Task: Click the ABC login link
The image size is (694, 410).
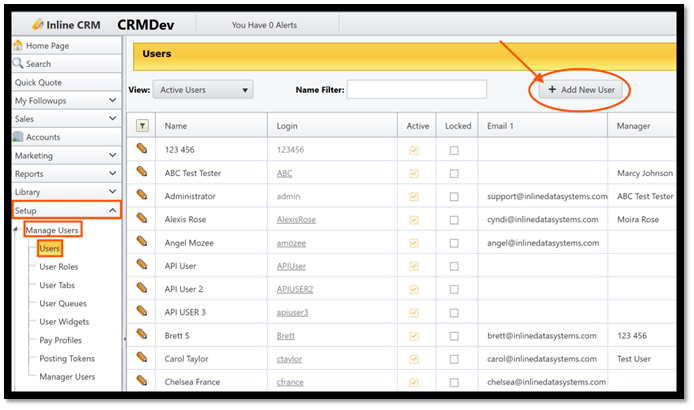Action: pos(285,173)
